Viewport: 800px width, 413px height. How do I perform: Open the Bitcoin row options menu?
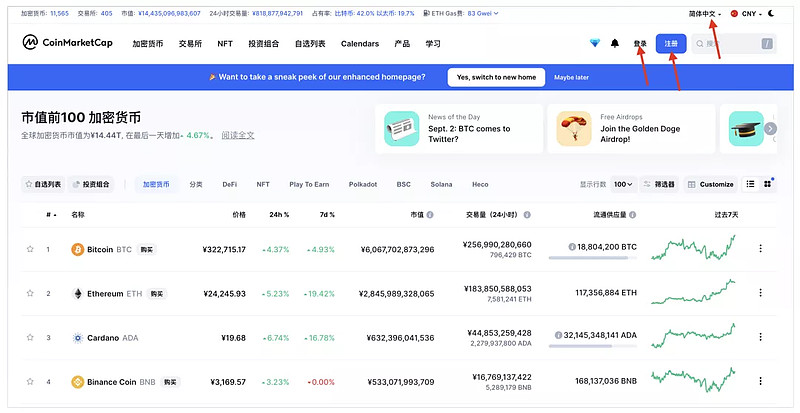coord(760,249)
